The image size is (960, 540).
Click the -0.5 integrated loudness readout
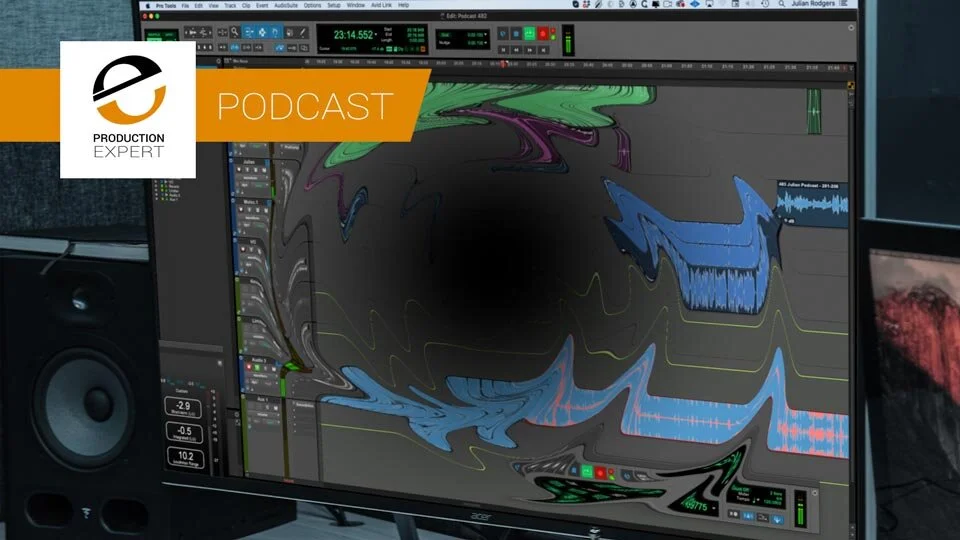[184, 432]
